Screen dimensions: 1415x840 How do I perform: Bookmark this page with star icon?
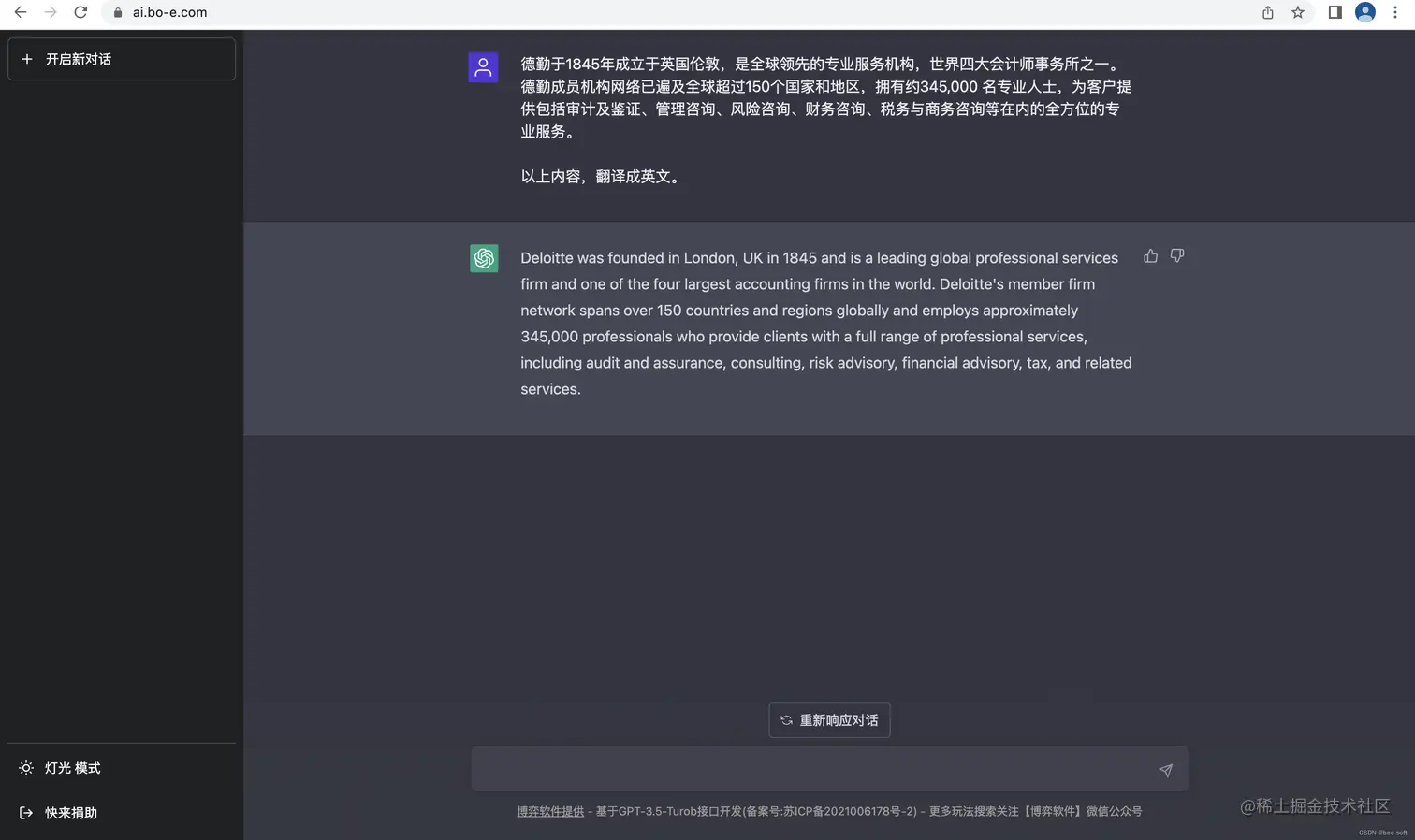[x=1298, y=12]
